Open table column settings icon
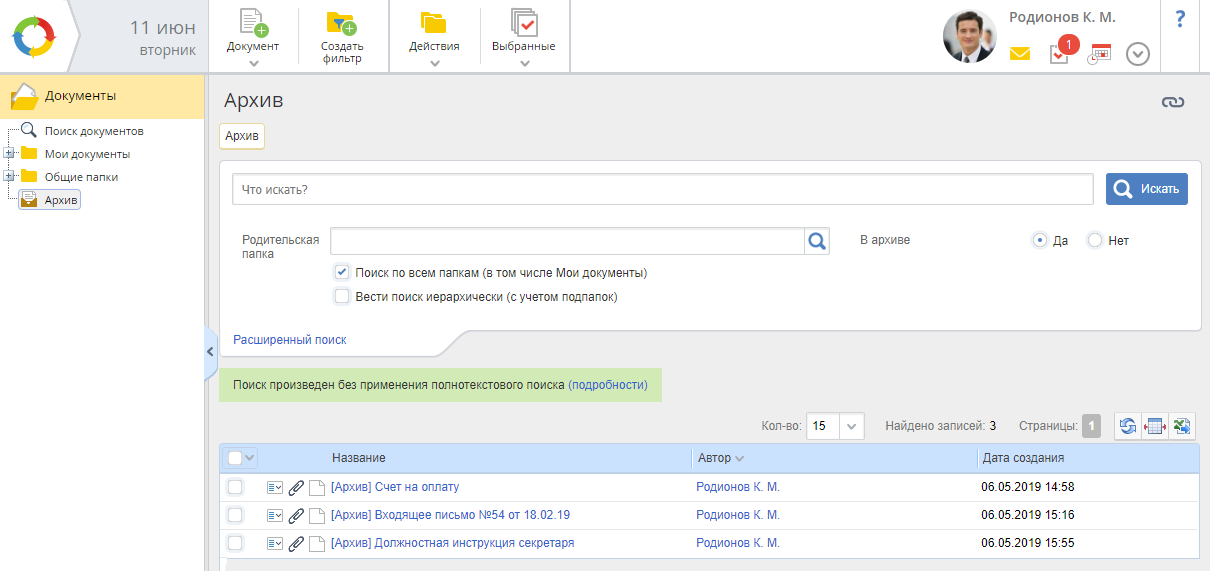This screenshot has height=571, width=1210. pos(1155,426)
